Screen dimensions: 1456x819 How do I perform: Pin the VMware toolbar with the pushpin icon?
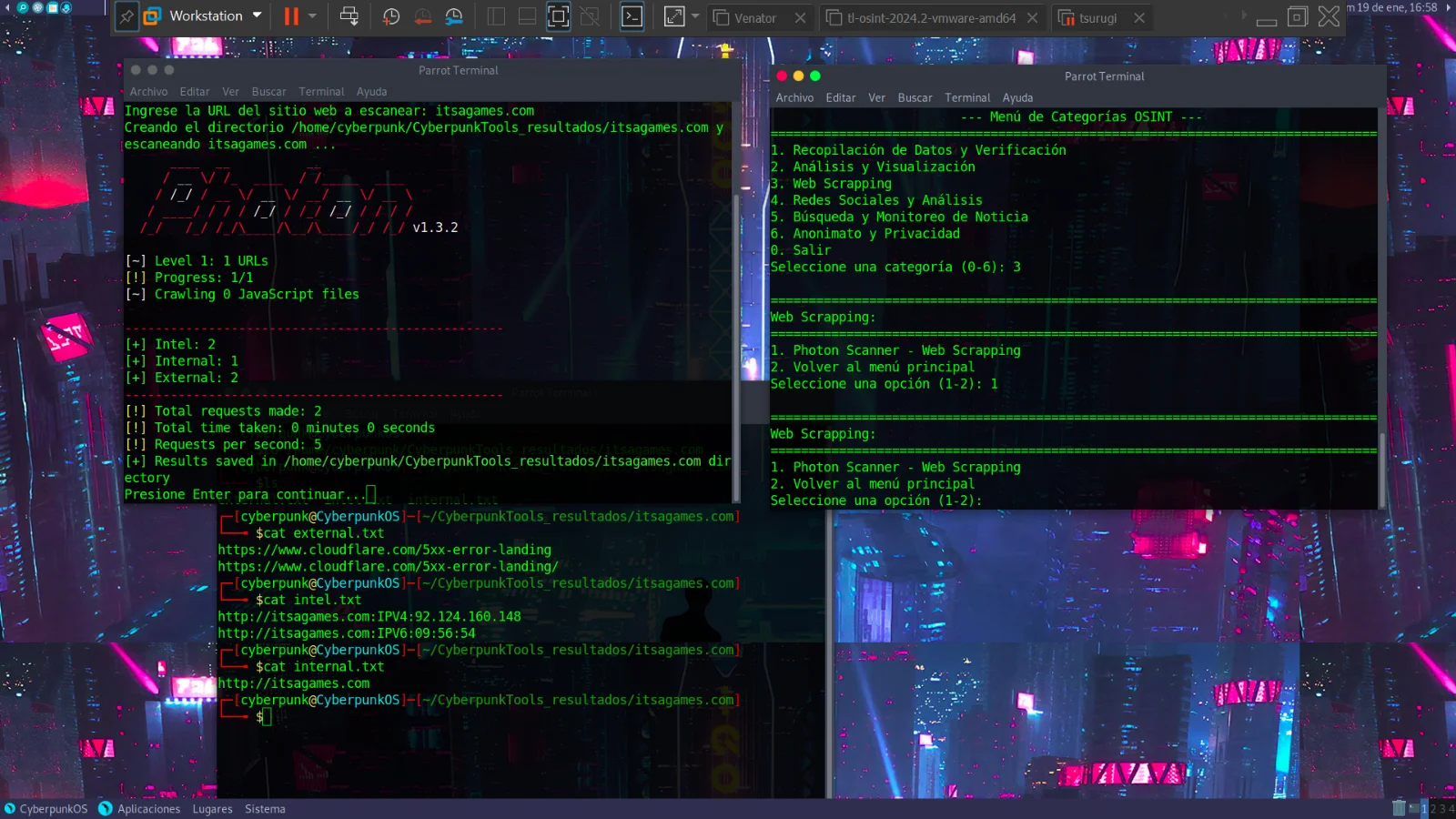tap(126, 16)
